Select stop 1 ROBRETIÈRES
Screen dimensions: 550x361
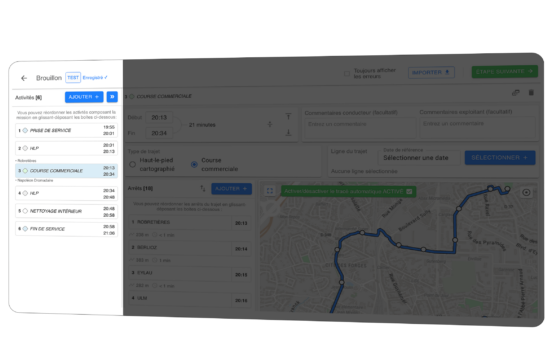coord(190,222)
